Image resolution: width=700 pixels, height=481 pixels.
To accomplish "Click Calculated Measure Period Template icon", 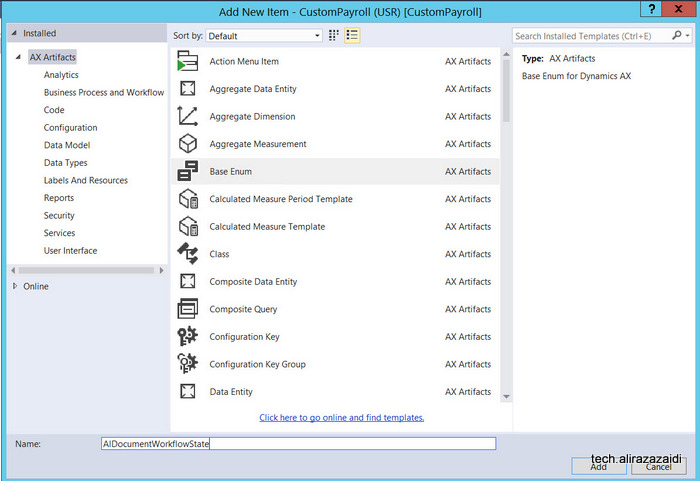I will coord(188,199).
